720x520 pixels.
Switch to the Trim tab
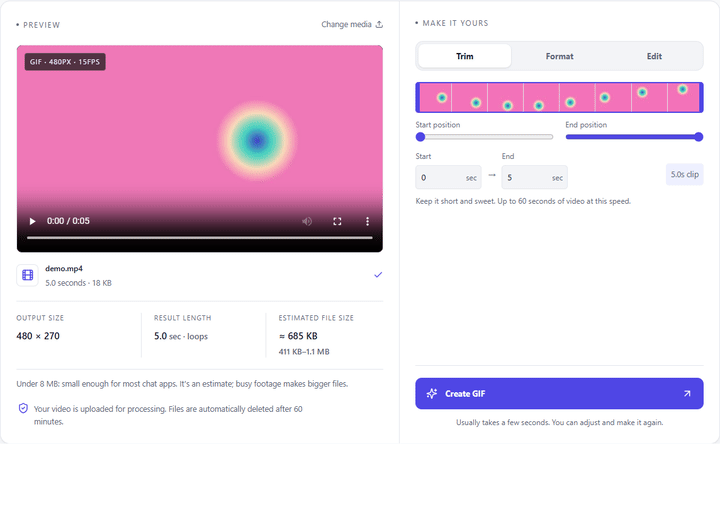[x=465, y=56]
